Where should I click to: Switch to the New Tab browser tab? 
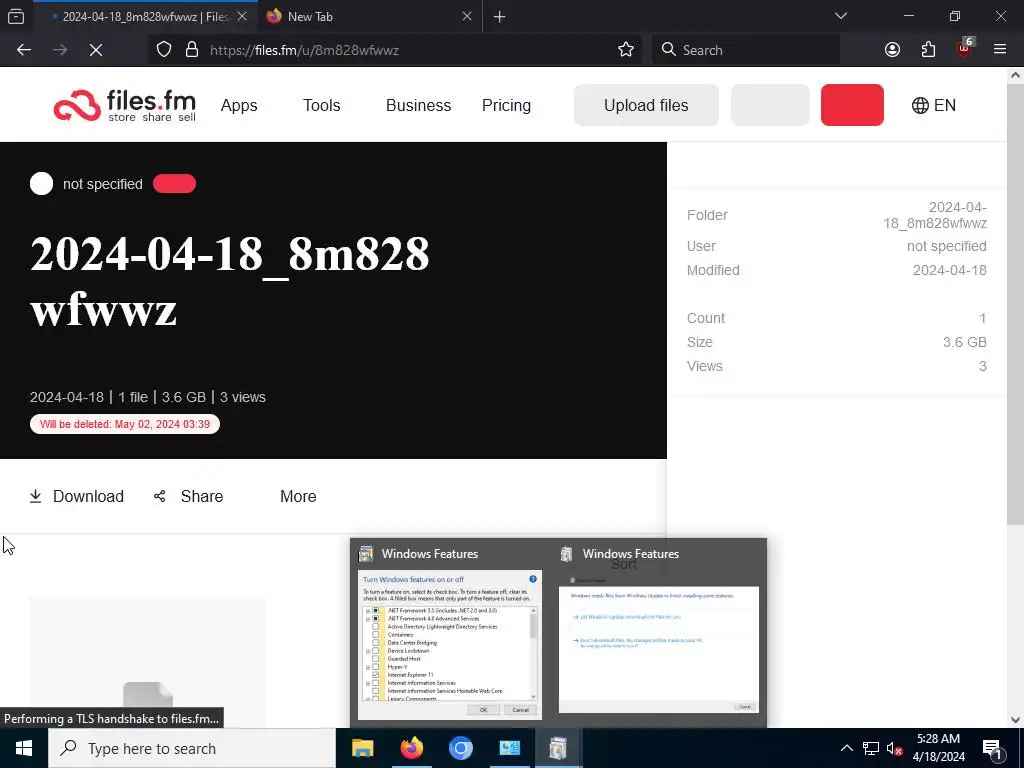click(x=370, y=16)
